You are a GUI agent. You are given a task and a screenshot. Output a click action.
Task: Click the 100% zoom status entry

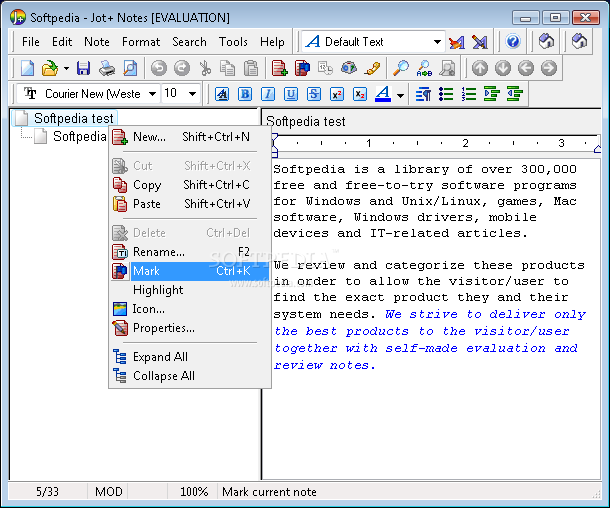194,492
